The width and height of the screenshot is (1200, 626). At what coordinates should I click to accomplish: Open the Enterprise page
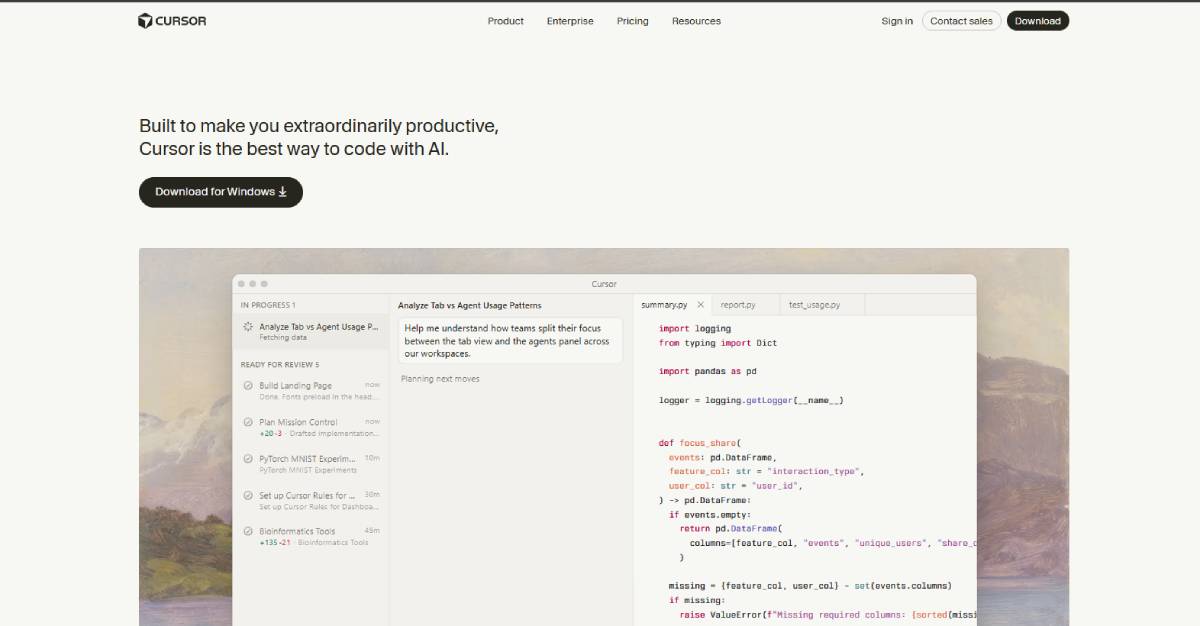[x=570, y=21]
